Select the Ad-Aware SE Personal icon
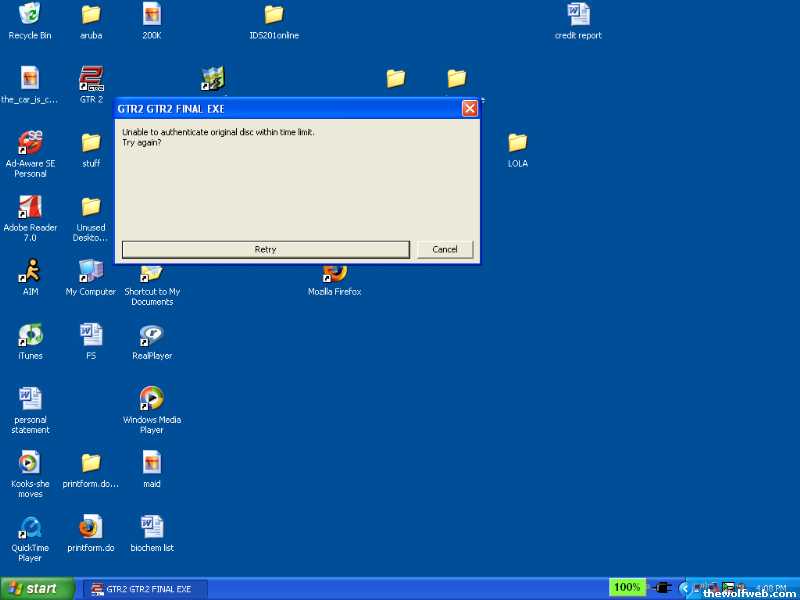The image size is (800, 600). (x=30, y=143)
